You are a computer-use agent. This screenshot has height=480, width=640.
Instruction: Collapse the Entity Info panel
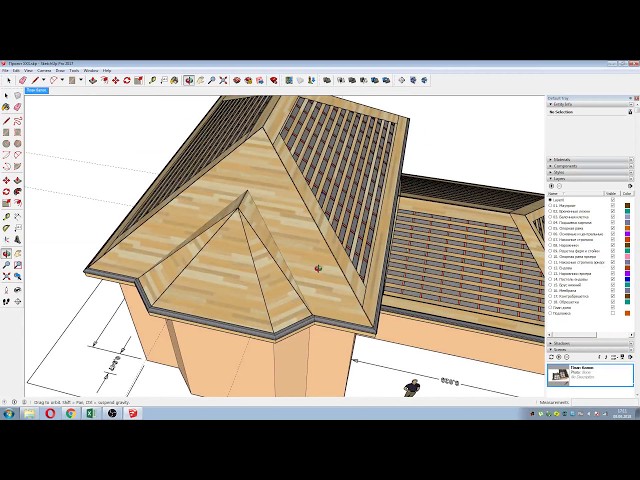[551, 104]
